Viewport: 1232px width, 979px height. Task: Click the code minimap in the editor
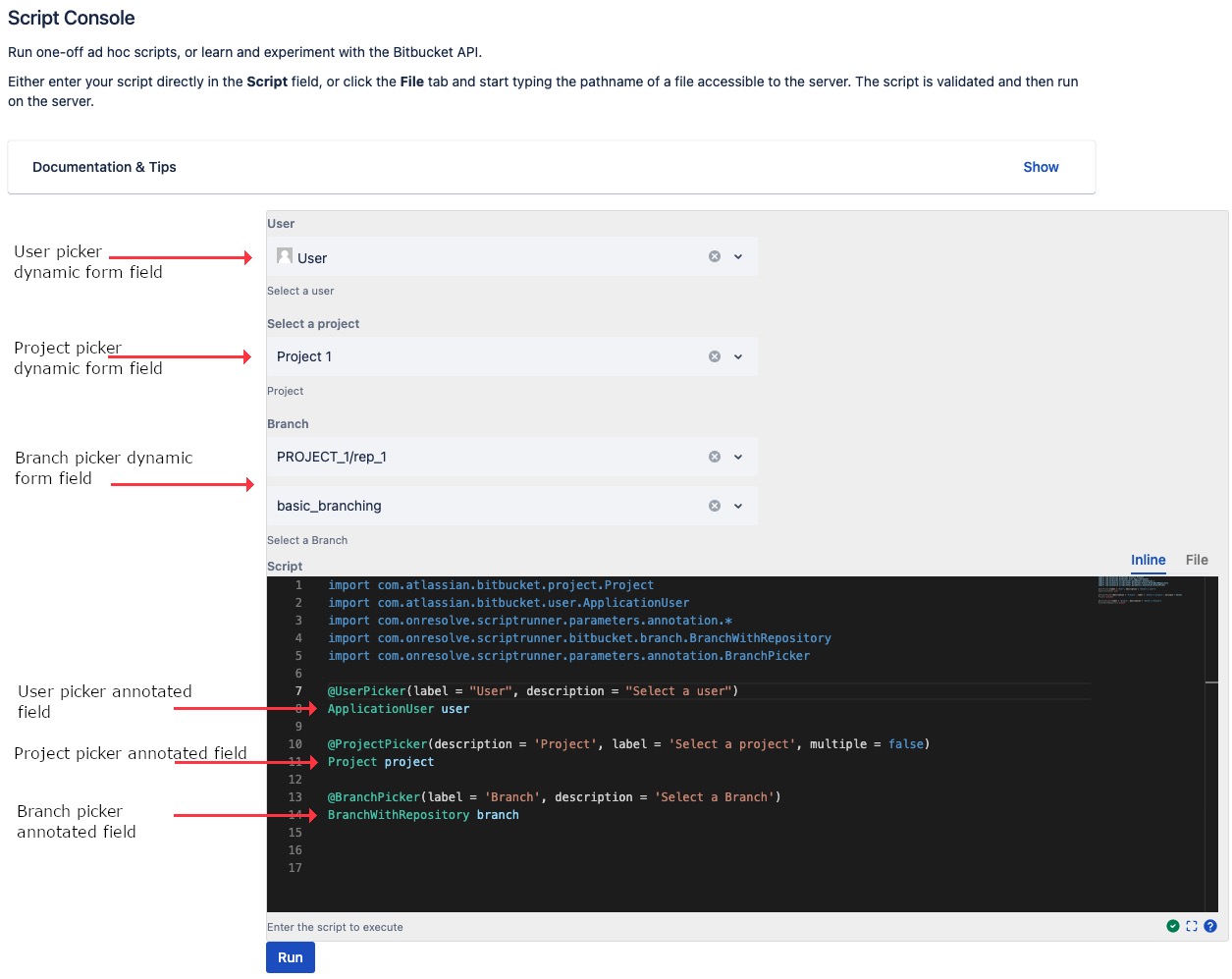click(1140, 589)
